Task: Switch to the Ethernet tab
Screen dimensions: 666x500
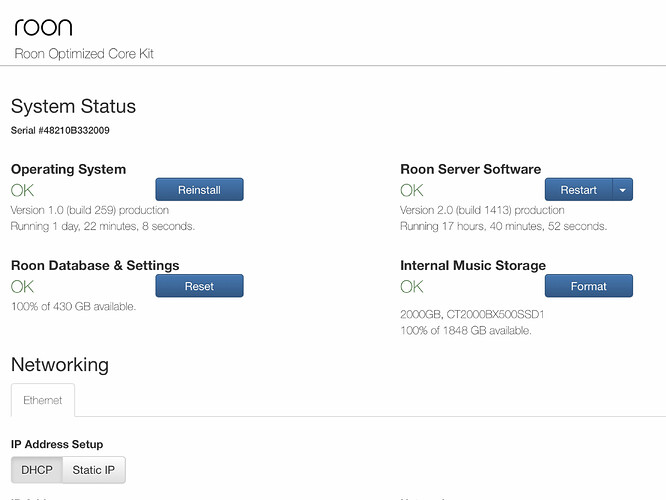Action: pos(43,400)
